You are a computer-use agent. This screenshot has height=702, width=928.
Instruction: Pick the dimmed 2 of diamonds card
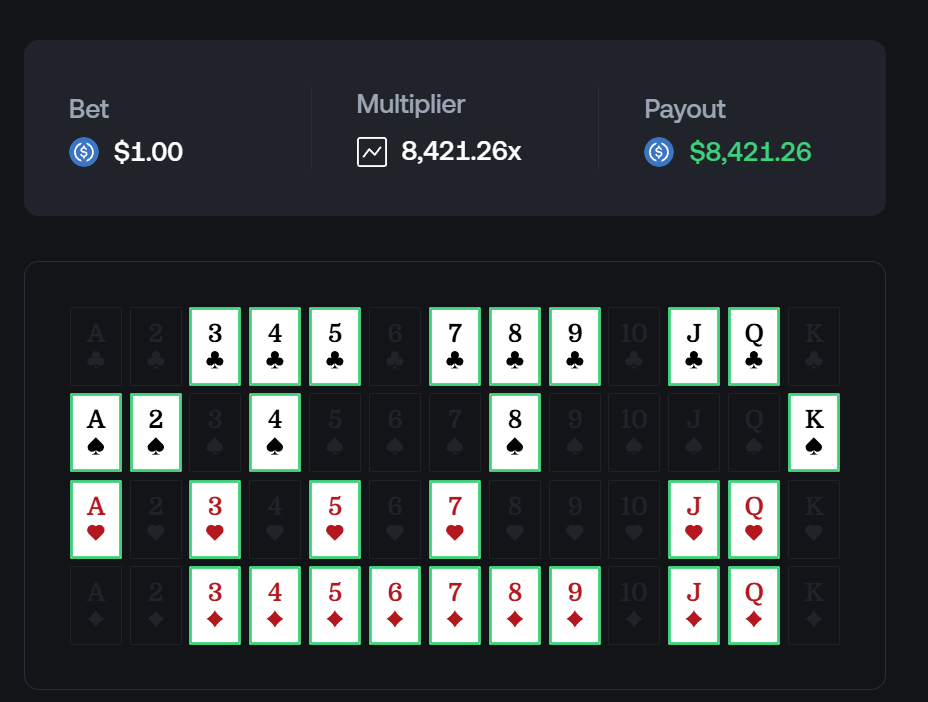pos(156,606)
